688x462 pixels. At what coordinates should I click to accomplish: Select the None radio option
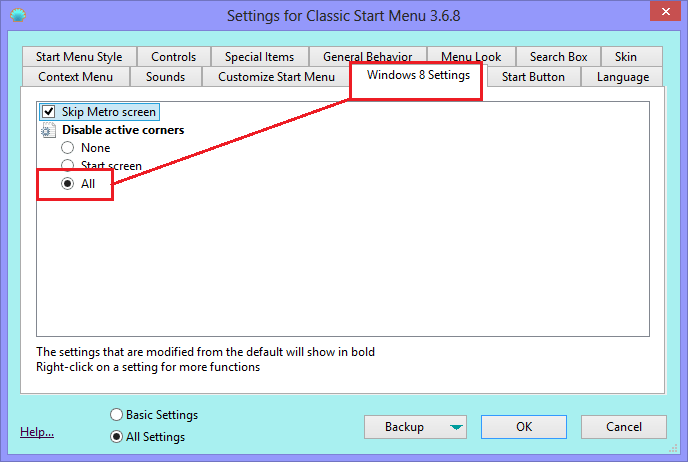[x=68, y=148]
